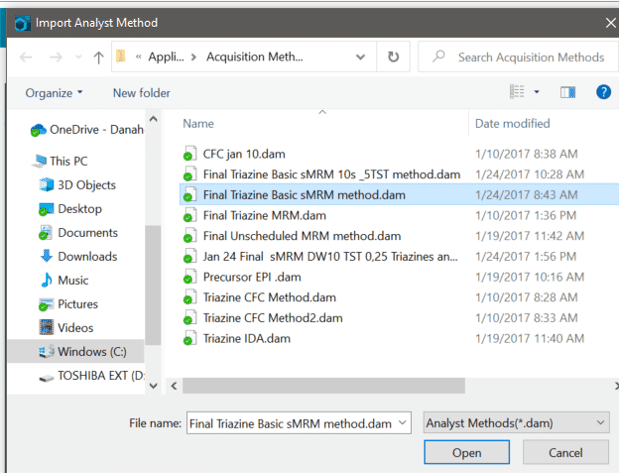Screen dimensions: 619x473
Task: Open recent locations chevron
Action: (x=79, y=57)
